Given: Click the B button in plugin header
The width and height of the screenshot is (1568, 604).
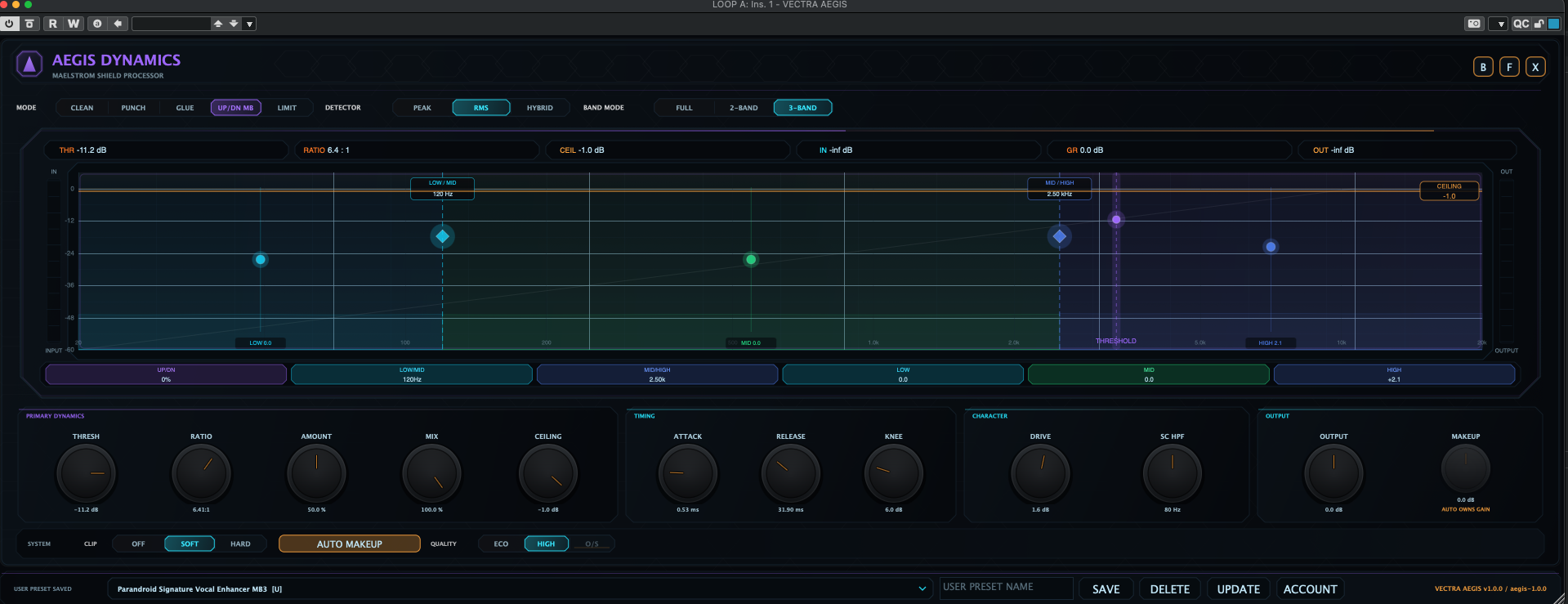Looking at the screenshot, I should 1483,67.
